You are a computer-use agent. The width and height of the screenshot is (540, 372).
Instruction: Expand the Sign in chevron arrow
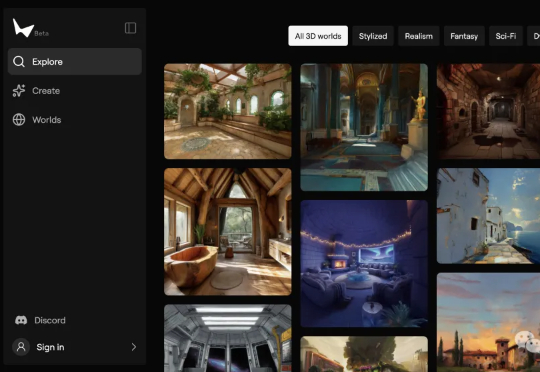click(x=134, y=347)
